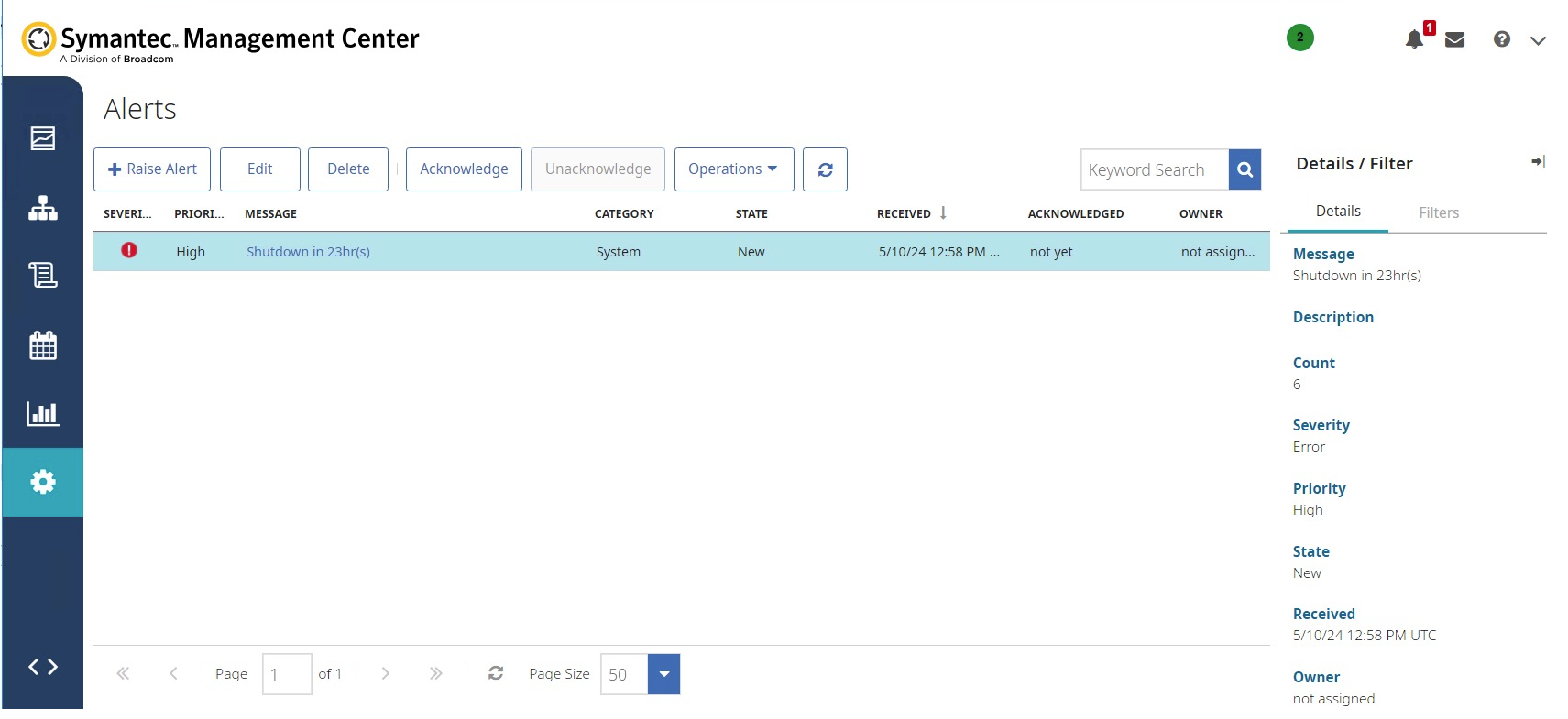
Task: Open the dashboard icon in the sidebar
Action: point(43,138)
